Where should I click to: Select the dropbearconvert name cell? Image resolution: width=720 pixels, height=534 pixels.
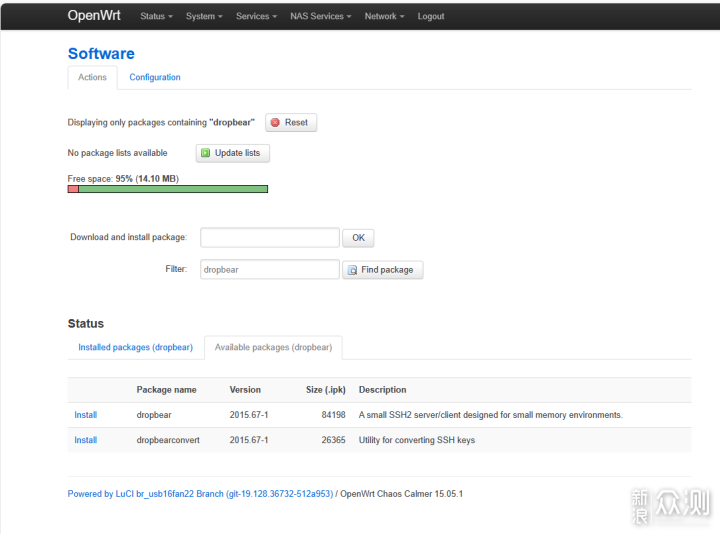coord(168,440)
